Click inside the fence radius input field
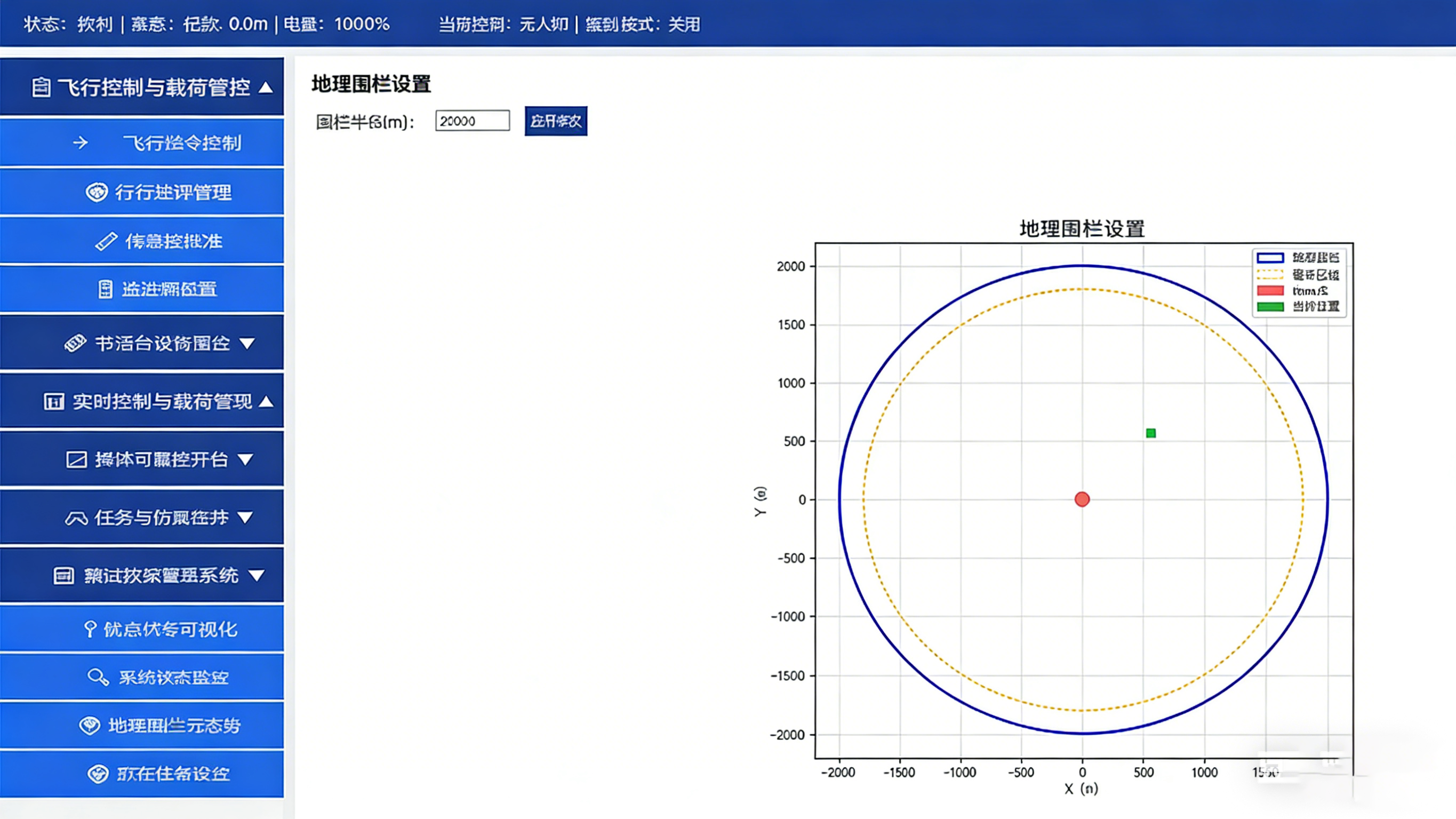 pos(473,121)
